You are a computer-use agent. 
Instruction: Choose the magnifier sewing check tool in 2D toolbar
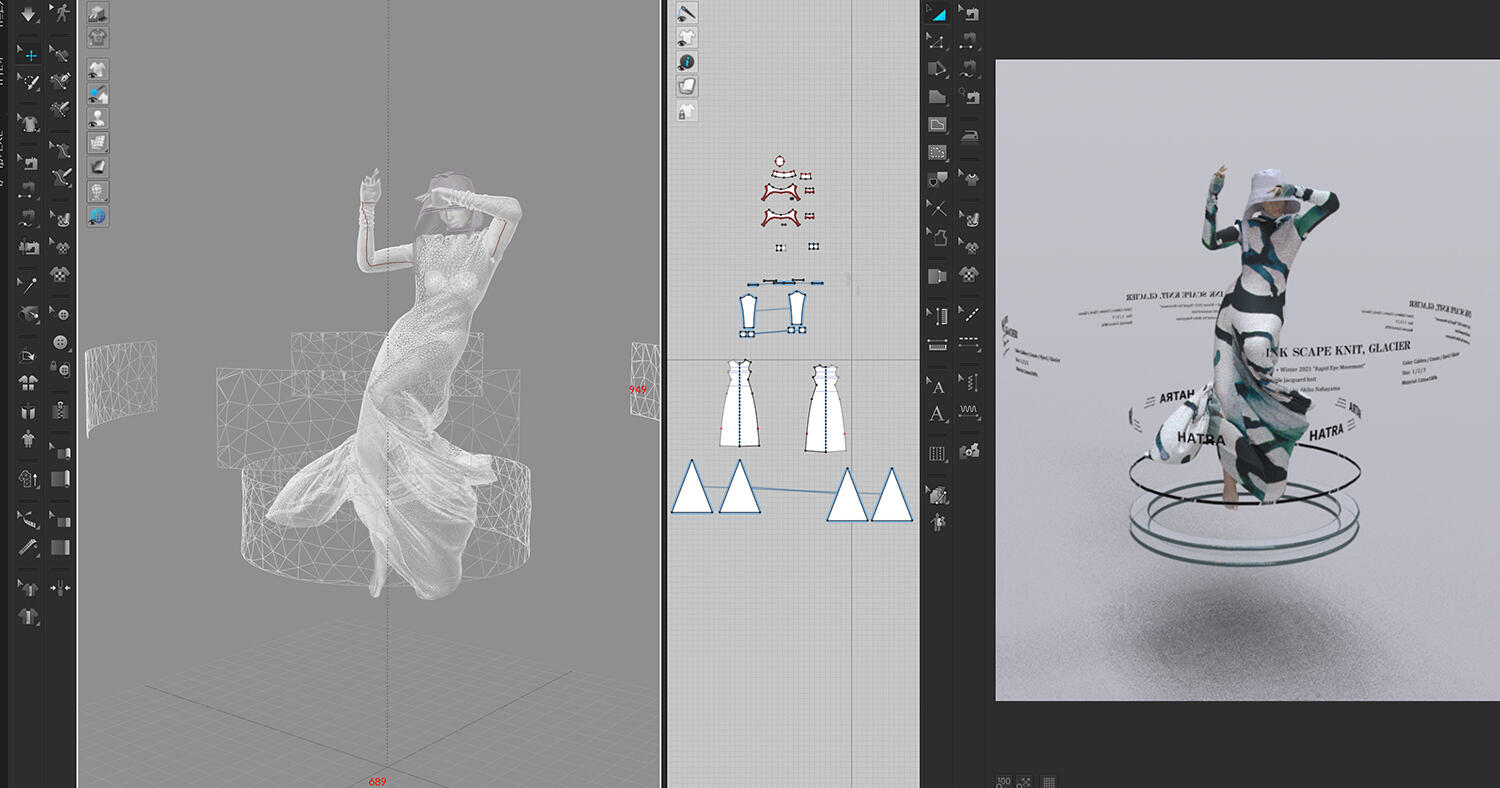click(x=971, y=96)
